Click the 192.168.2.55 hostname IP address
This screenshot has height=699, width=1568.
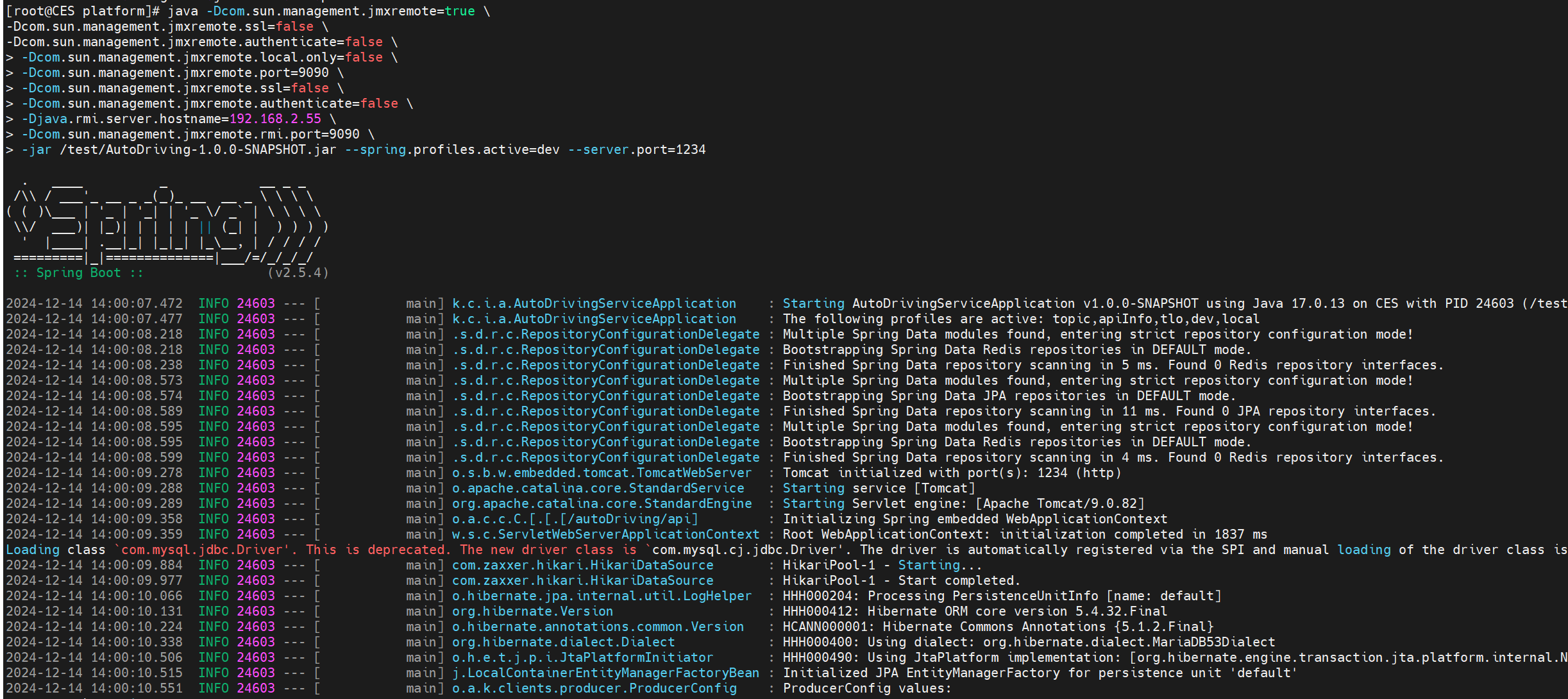275,119
